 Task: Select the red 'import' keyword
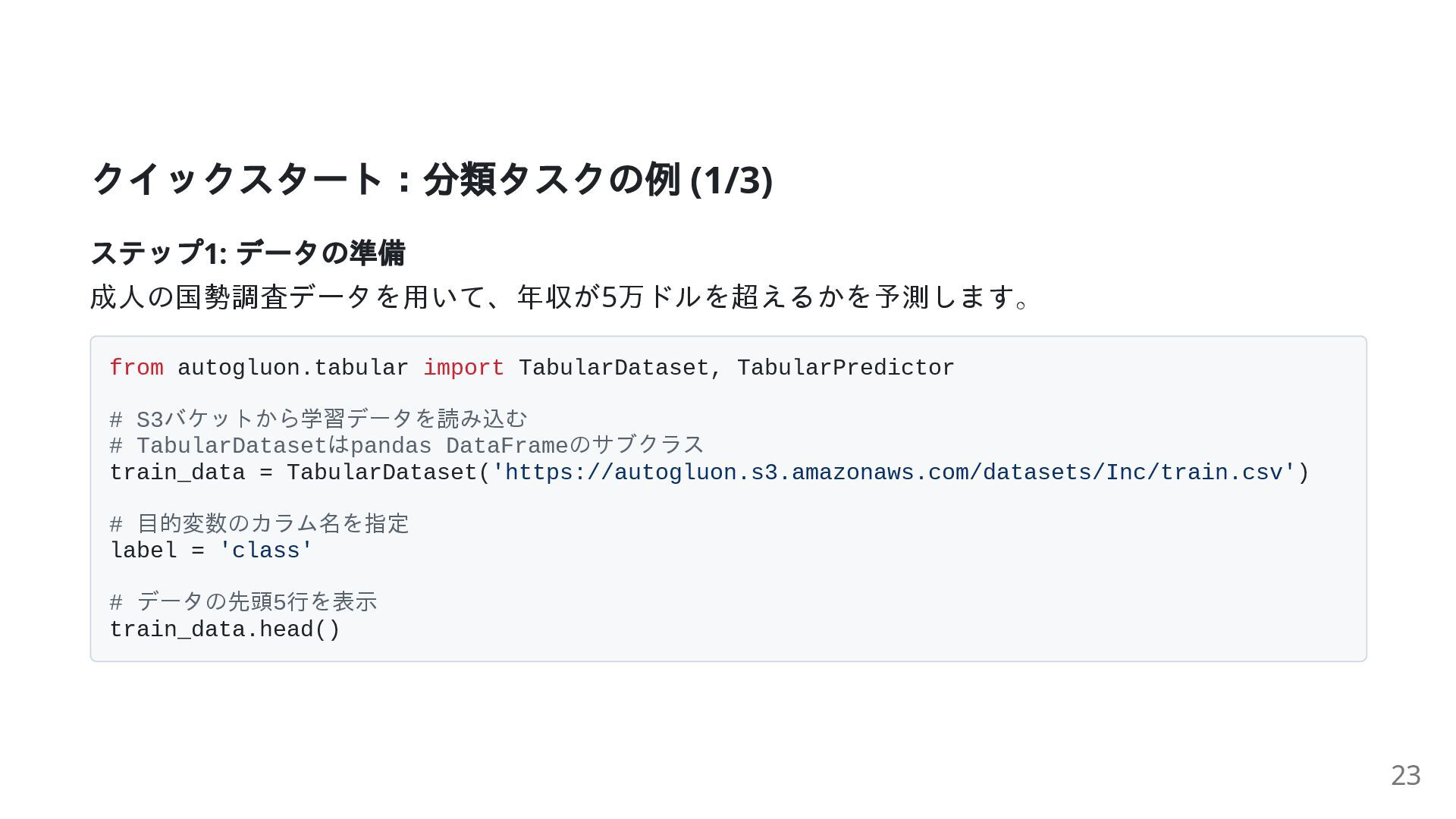pyautogui.click(x=463, y=368)
